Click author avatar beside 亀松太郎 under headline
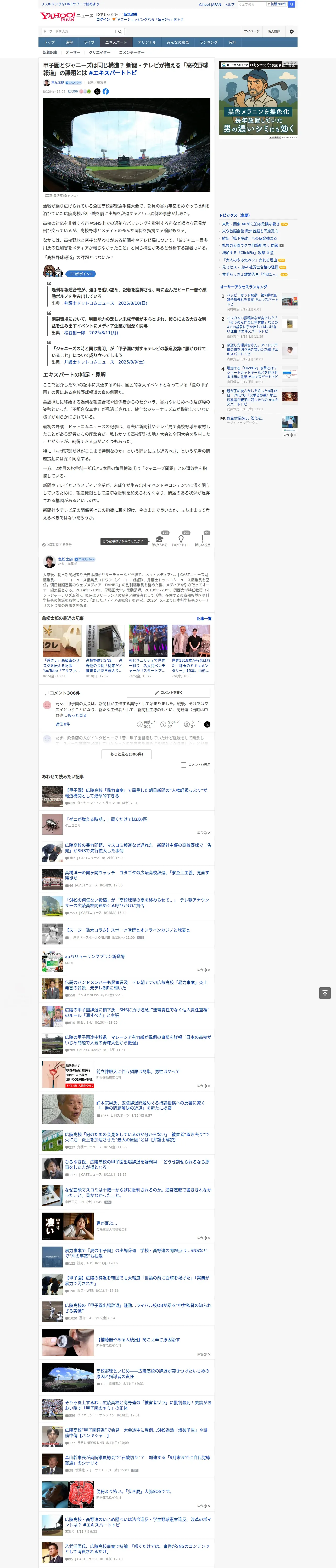 click(46, 83)
